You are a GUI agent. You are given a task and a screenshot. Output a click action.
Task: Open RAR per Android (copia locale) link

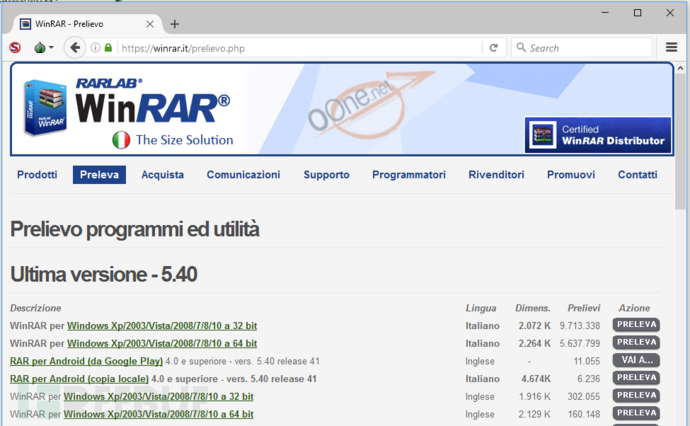coord(79,379)
